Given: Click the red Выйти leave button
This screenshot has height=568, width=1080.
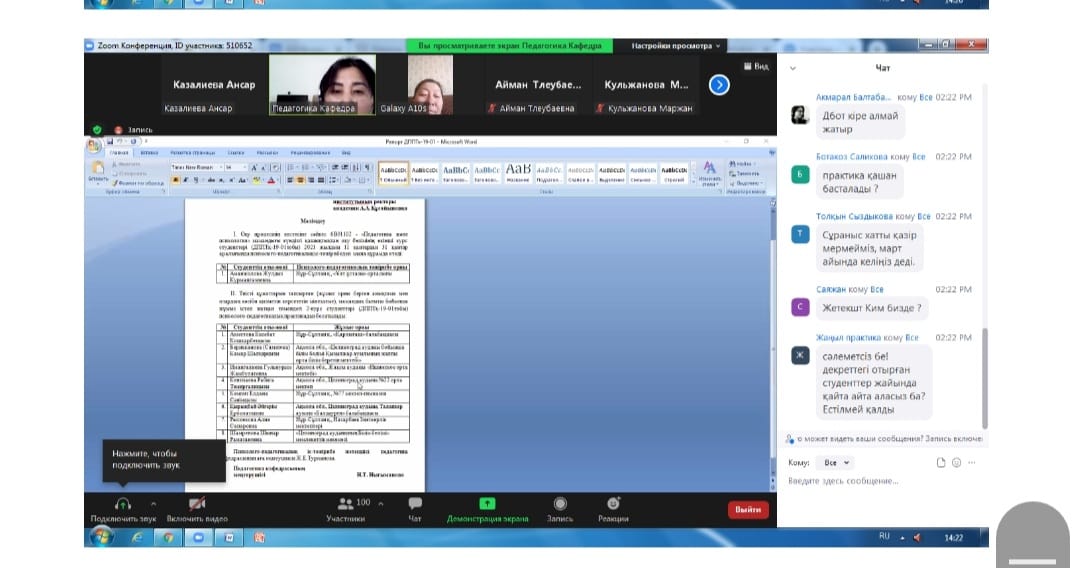Looking at the screenshot, I should (748, 509).
